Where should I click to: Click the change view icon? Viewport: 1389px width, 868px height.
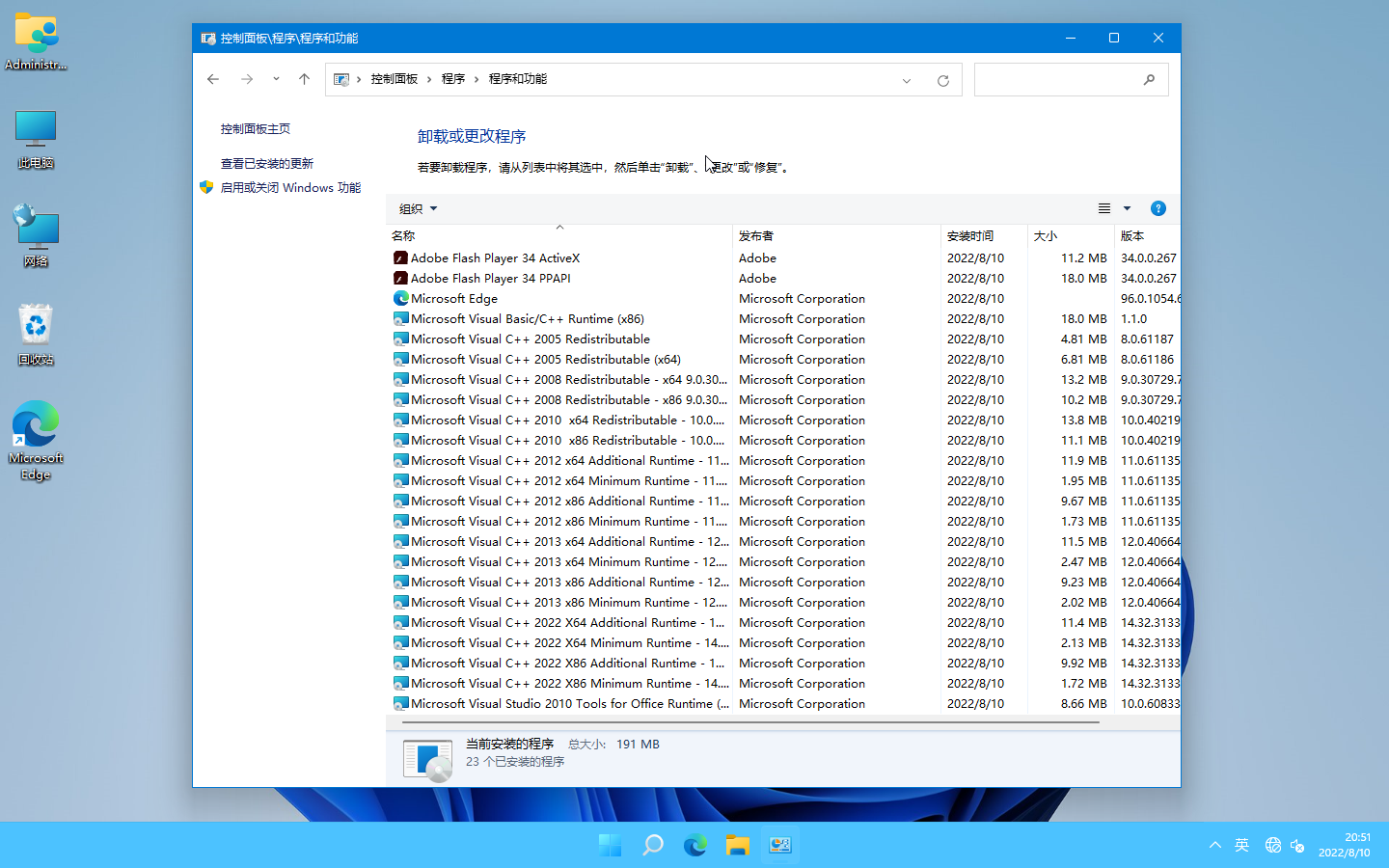point(1104,209)
